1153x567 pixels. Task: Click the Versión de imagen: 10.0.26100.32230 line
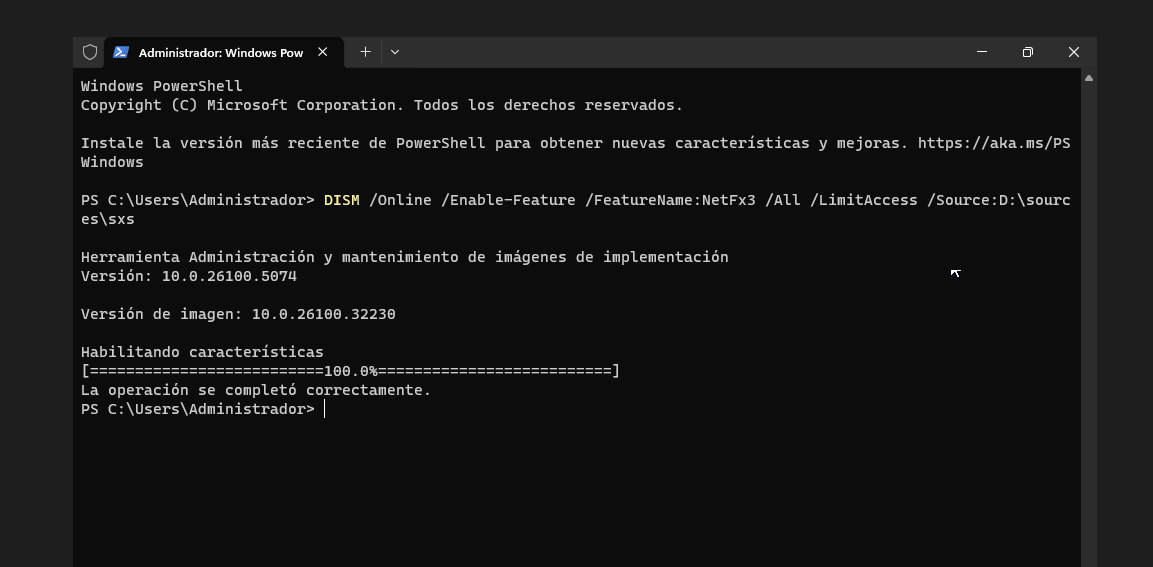point(238,314)
